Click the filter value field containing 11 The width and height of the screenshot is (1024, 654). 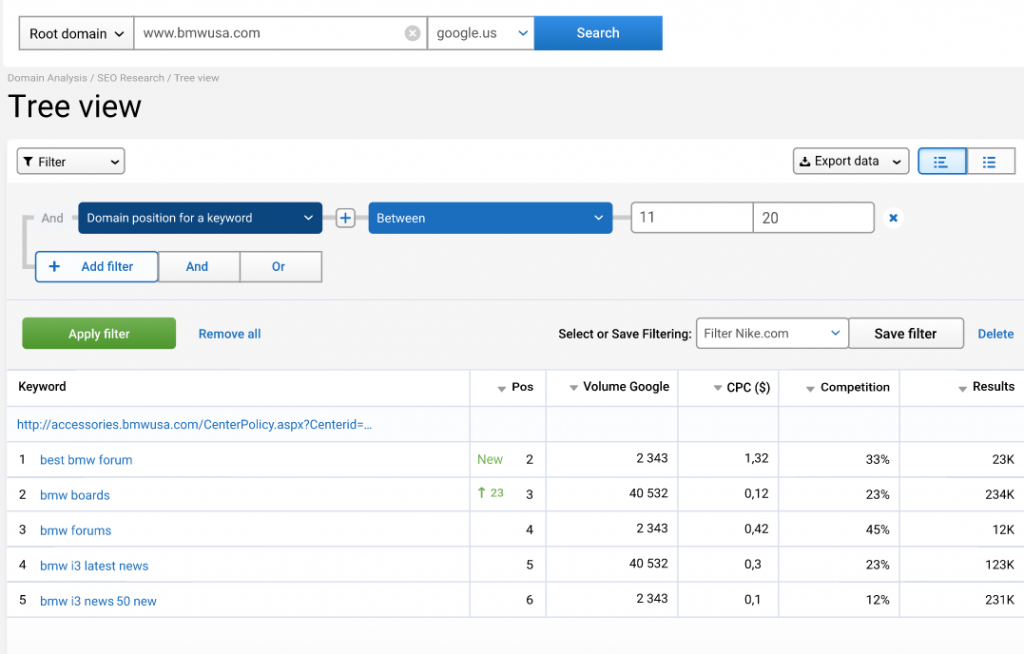click(691, 217)
